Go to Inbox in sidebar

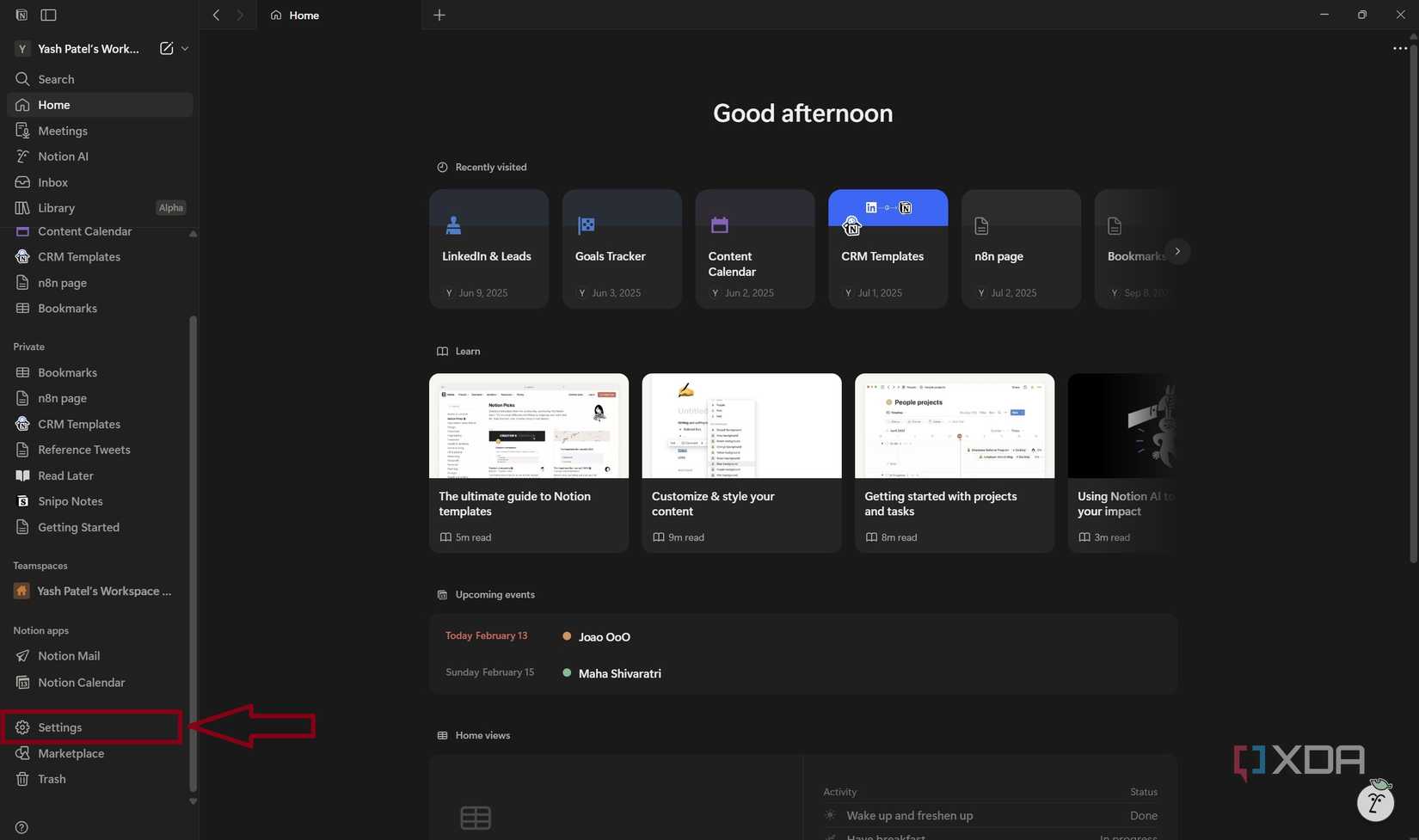click(x=52, y=182)
